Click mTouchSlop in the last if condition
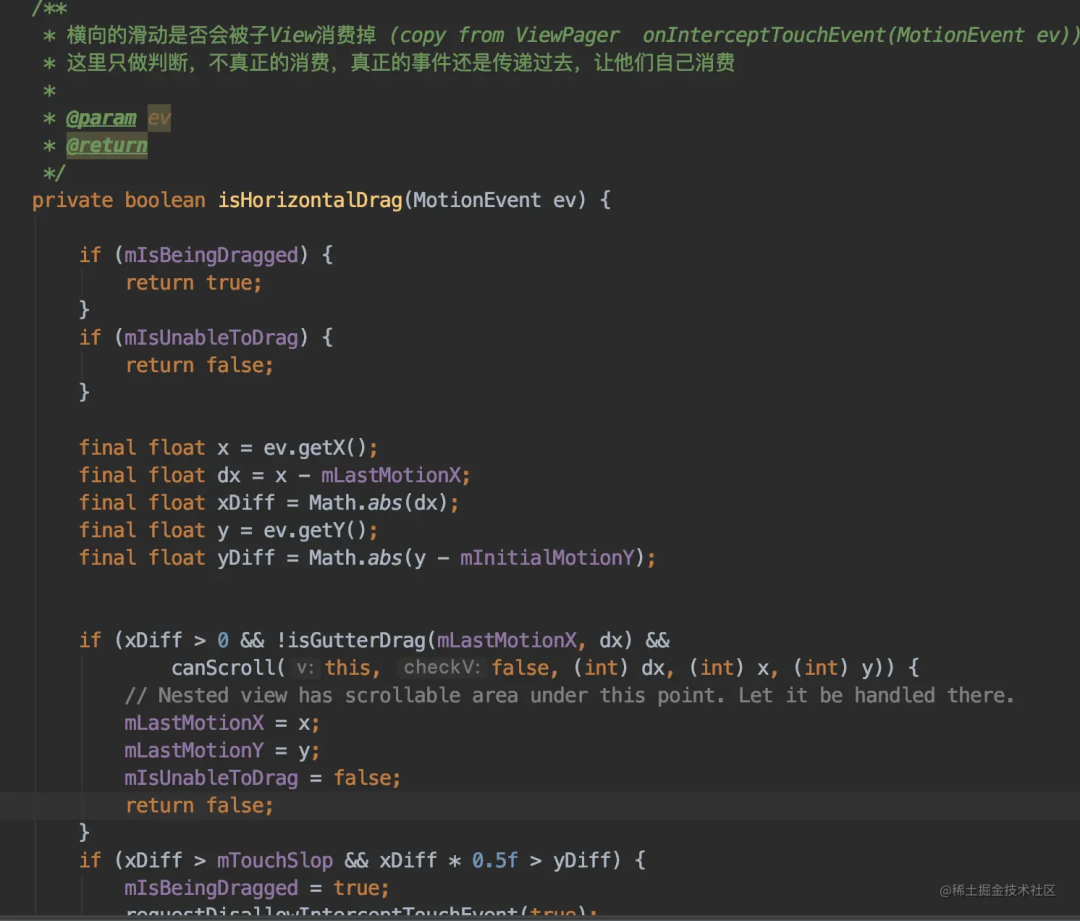This screenshot has width=1080, height=921. pos(275,861)
